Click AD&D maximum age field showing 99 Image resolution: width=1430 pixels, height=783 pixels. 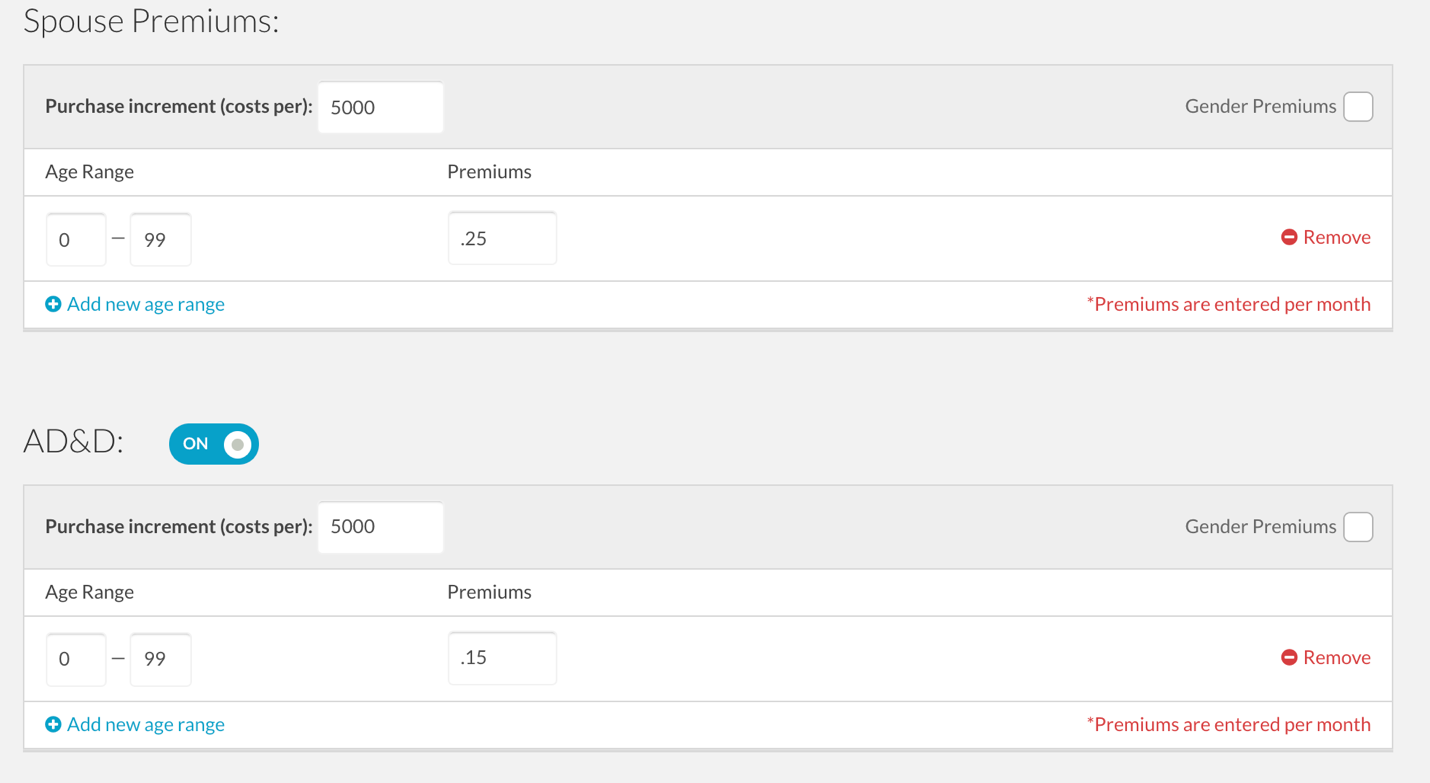tap(160, 659)
